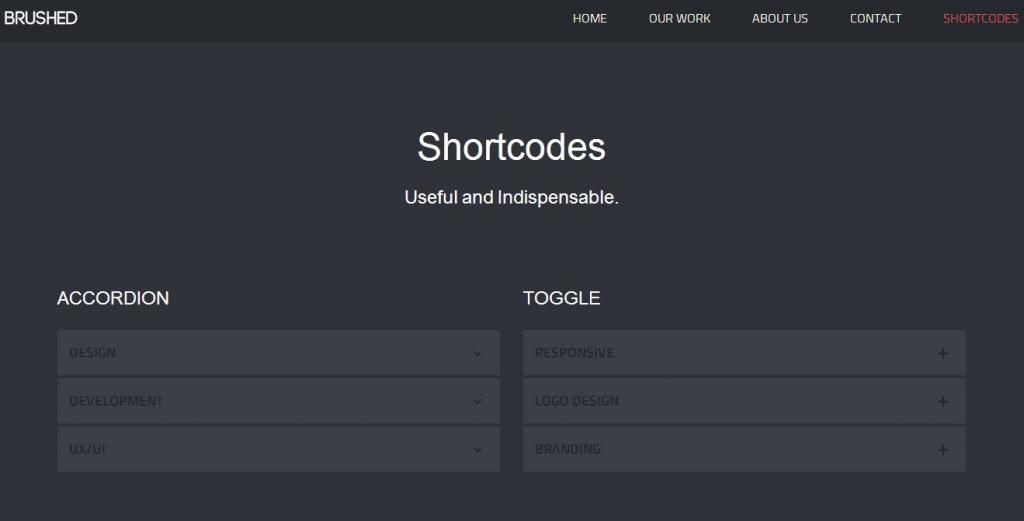The image size is (1024, 521).
Task: Open the OUR WORK menu item
Action: tap(679, 18)
